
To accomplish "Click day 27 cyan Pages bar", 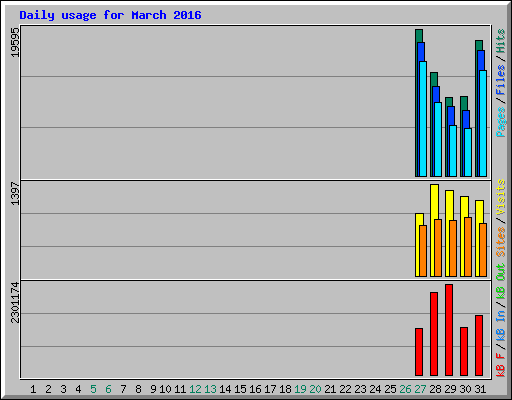I will point(423,119).
